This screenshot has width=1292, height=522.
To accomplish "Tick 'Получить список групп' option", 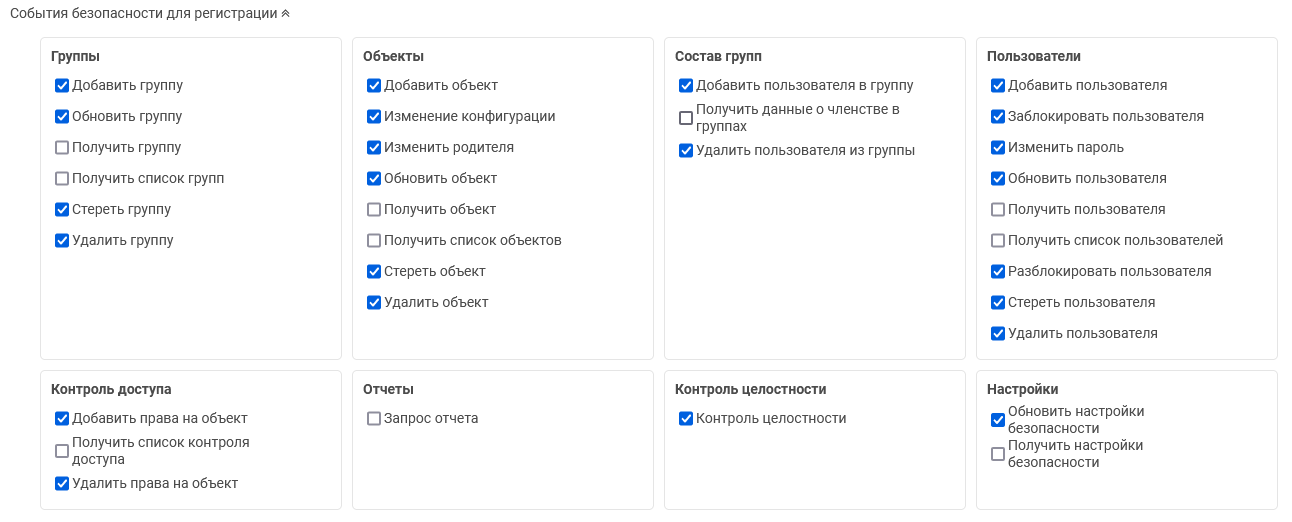I will click(x=62, y=179).
